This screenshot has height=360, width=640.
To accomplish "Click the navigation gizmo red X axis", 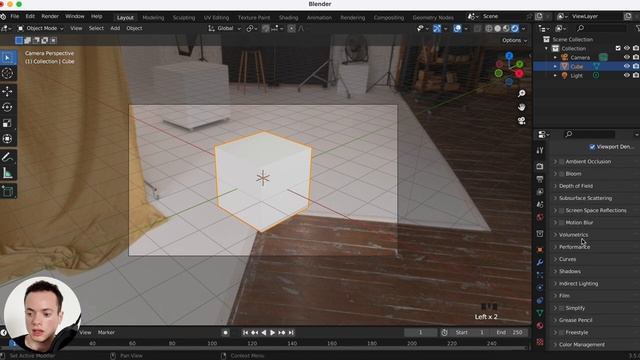I will 519,74.
